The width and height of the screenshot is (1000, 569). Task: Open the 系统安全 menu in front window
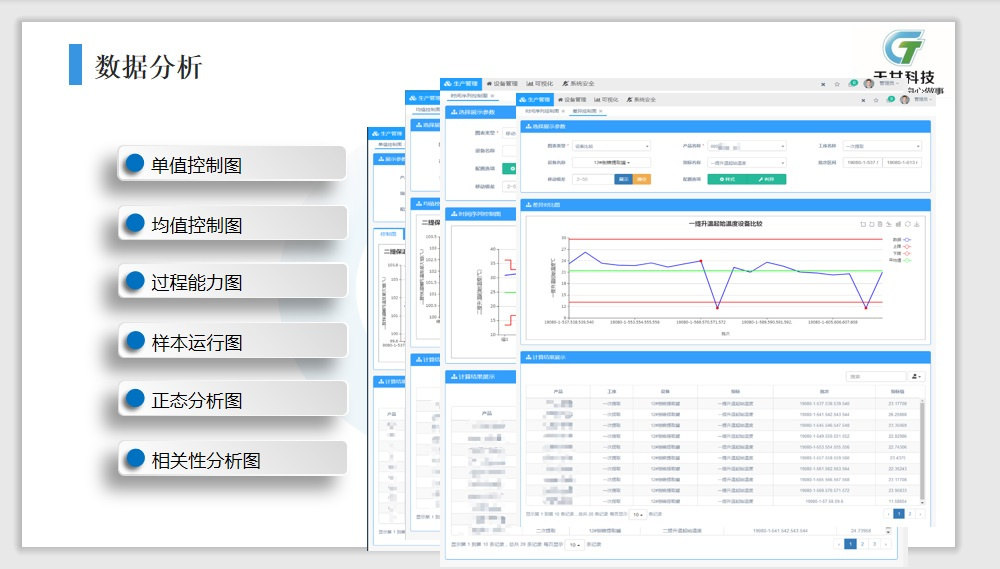641,100
